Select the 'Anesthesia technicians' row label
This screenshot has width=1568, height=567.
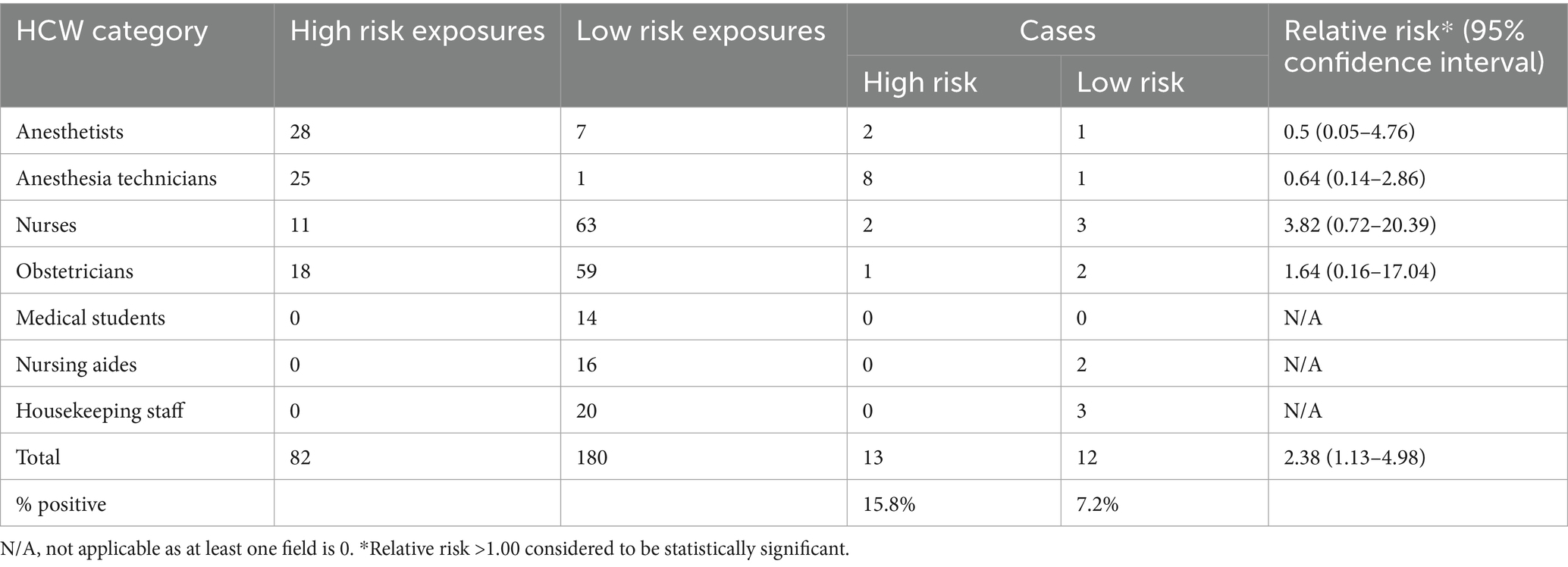(116, 179)
